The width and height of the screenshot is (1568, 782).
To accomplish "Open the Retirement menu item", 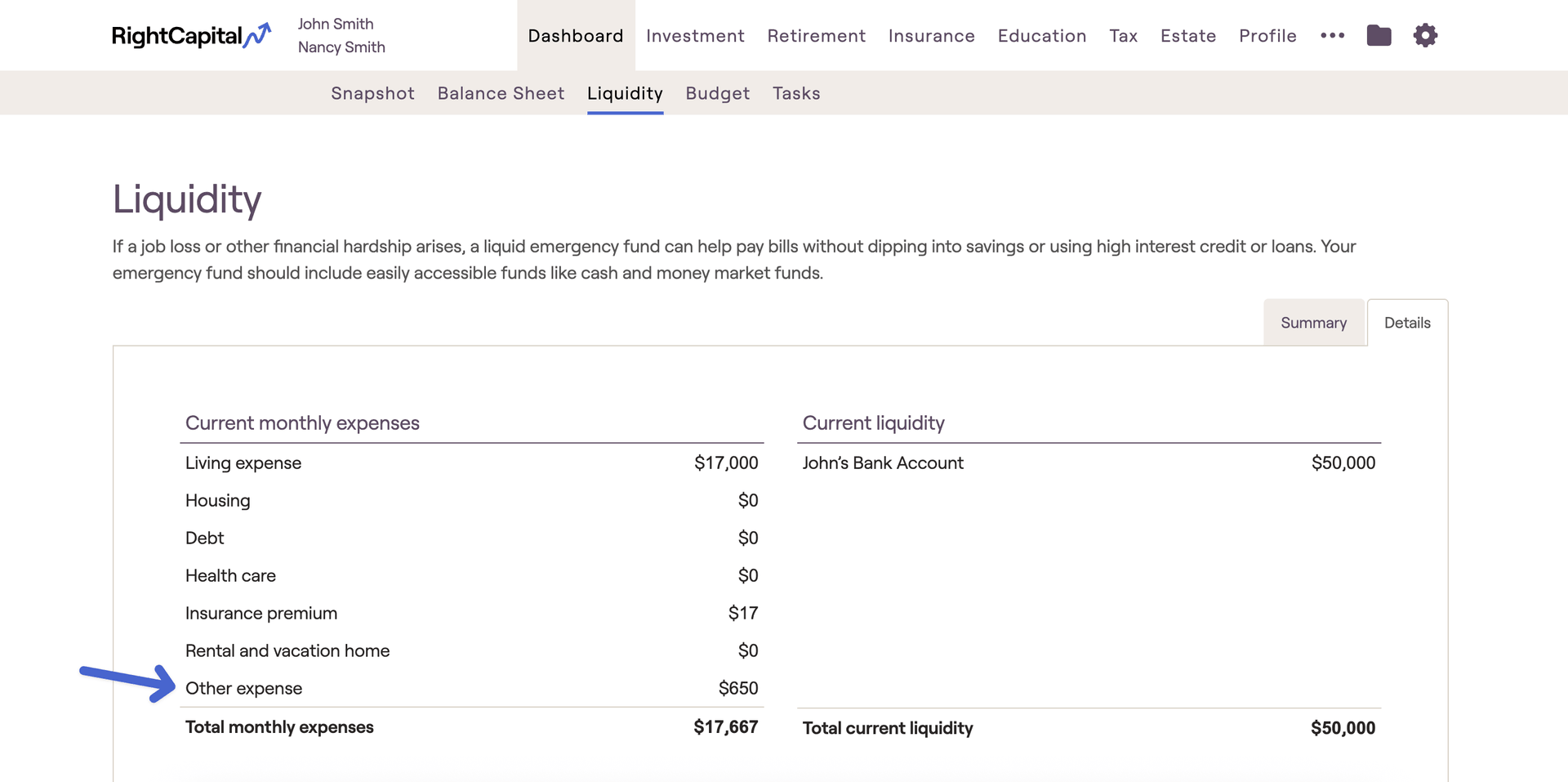I will pos(816,36).
